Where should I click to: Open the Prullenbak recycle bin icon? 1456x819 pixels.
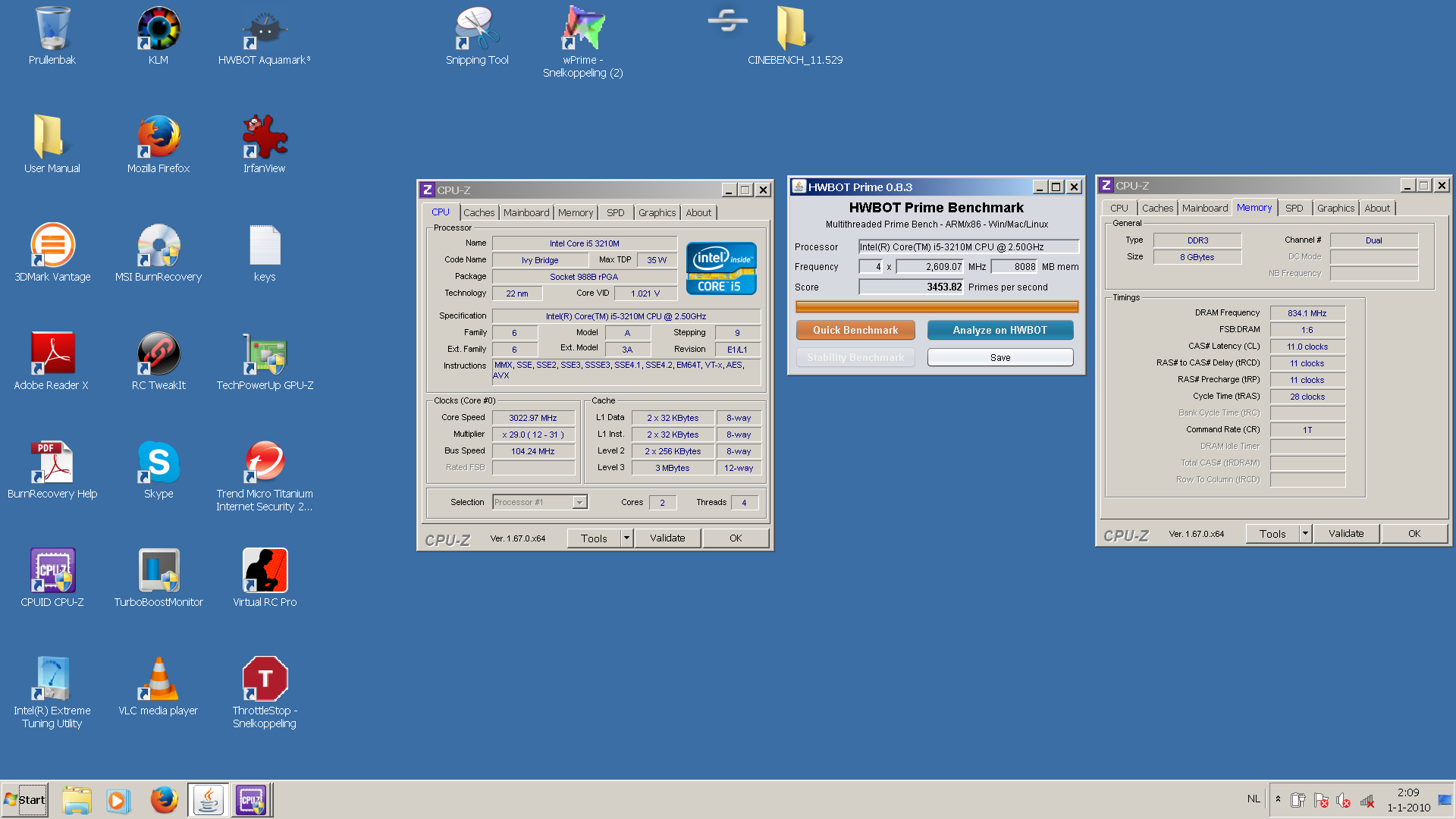(52, 36)
